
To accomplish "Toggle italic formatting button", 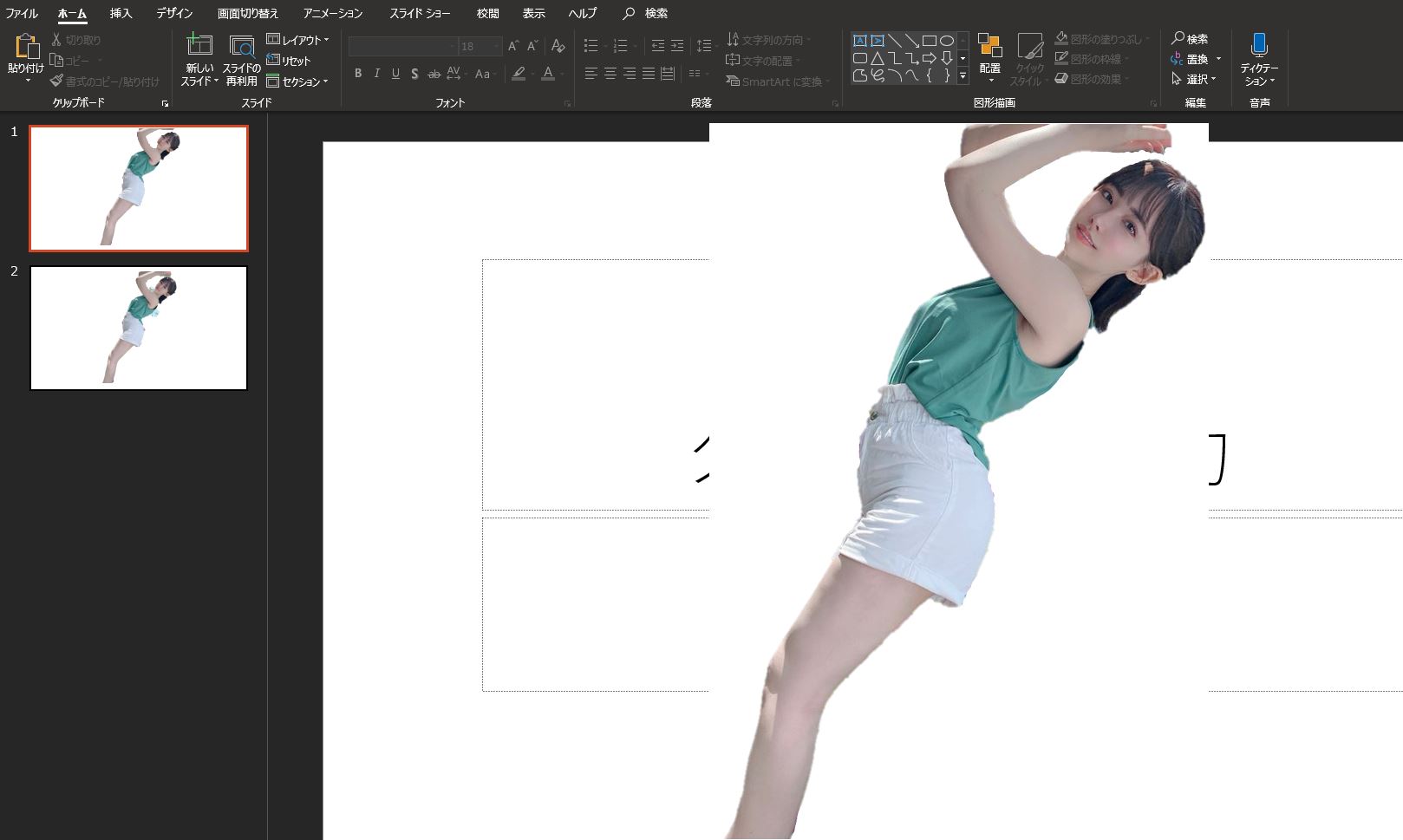I will [x=377, y=74].
